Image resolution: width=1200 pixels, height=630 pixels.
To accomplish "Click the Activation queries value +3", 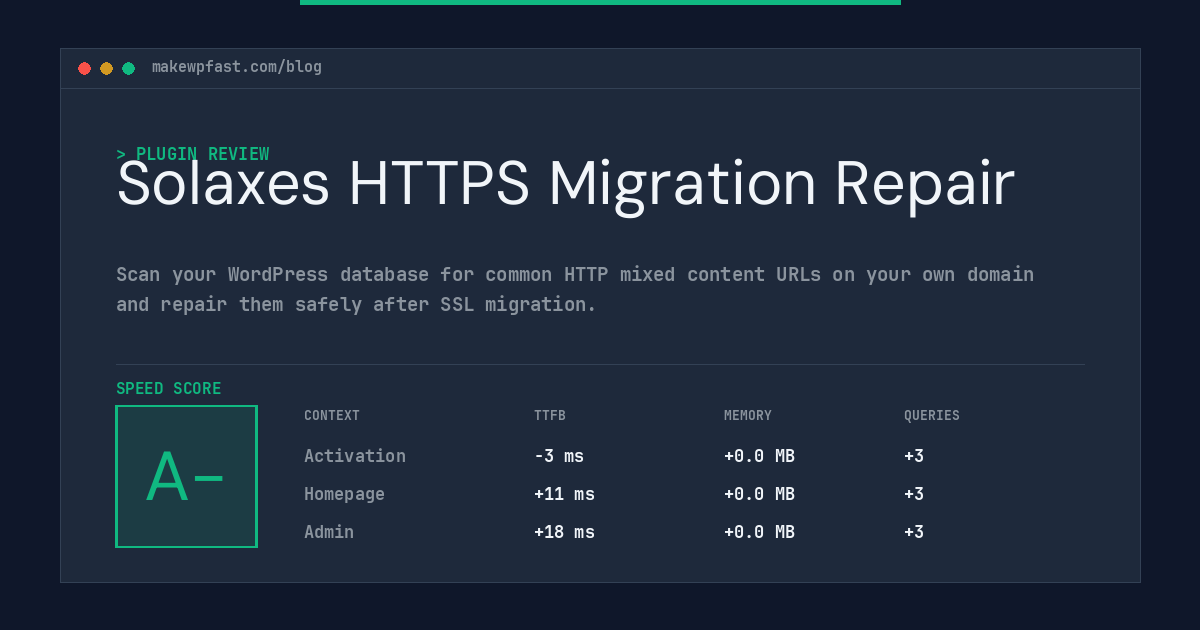I will [914, 456].
